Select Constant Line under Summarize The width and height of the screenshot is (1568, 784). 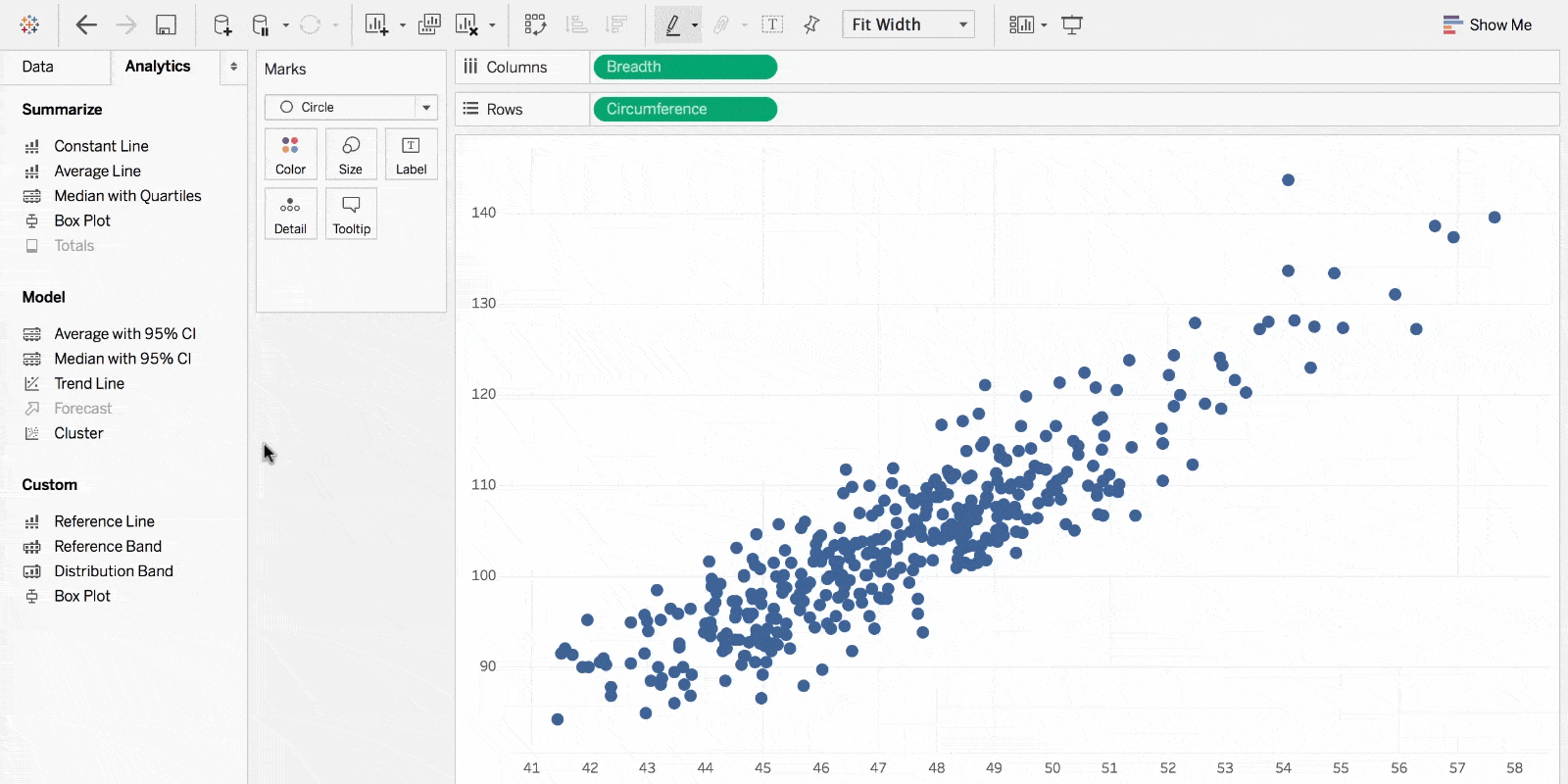pyautogui.click(x=101, y=146)
